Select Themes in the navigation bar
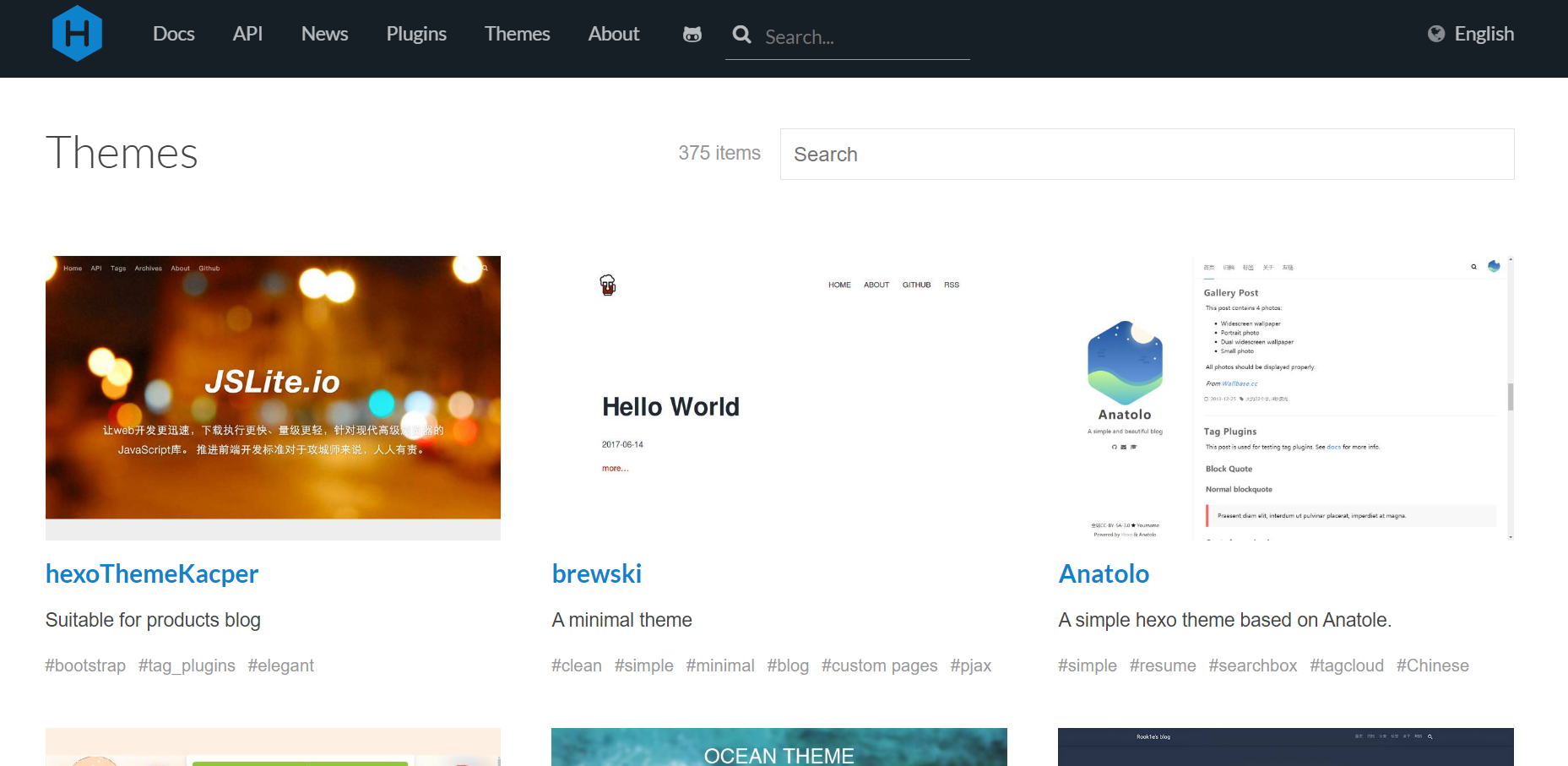1568x766 pixels. pos(518,34)
